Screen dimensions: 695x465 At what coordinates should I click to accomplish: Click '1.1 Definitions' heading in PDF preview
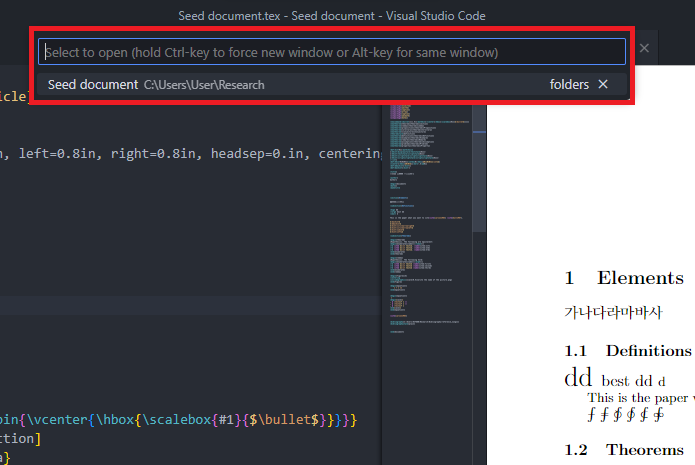click(x=628, y=351)
